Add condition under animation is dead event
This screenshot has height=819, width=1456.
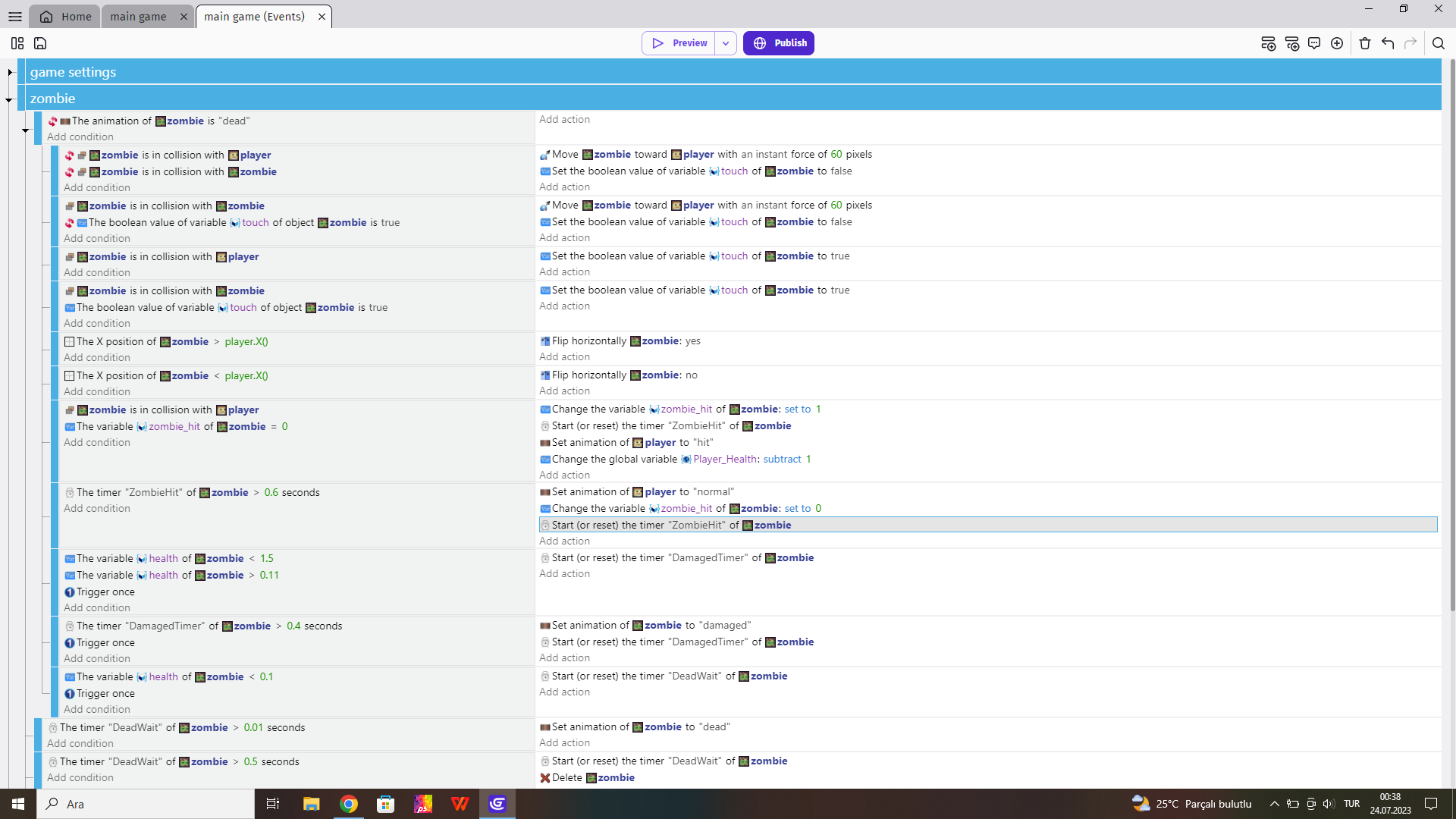(80, 137)
